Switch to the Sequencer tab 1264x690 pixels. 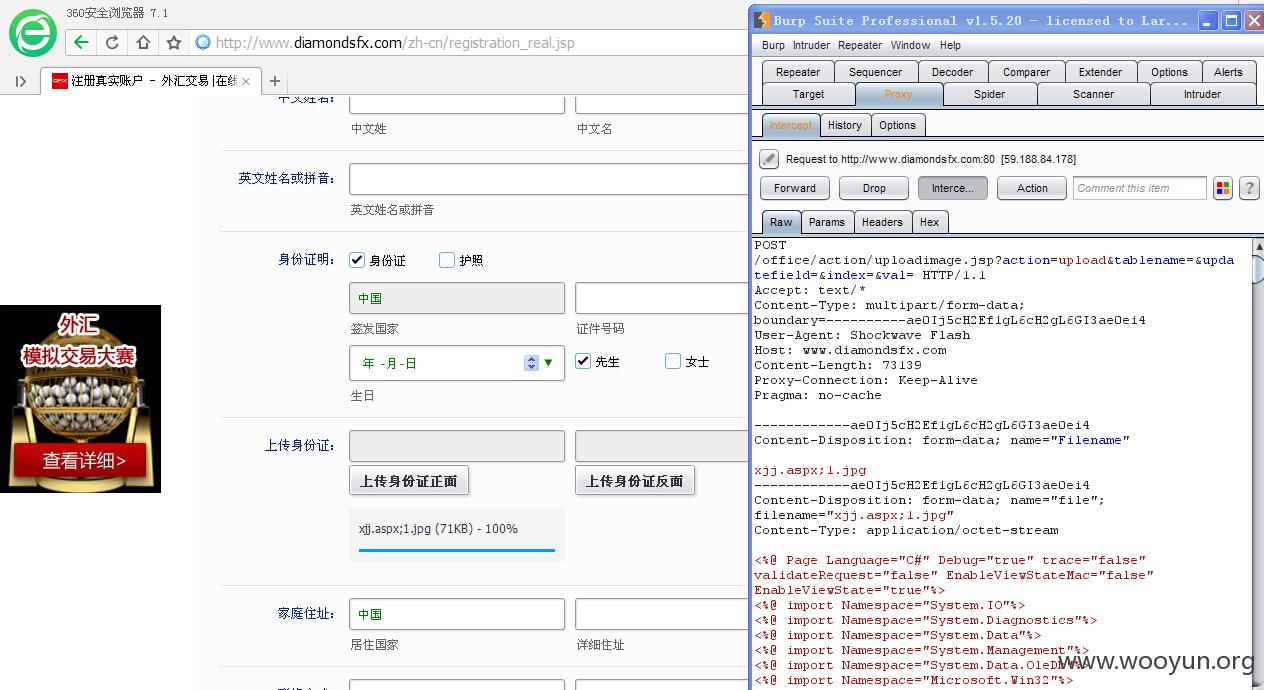[875, 72]
